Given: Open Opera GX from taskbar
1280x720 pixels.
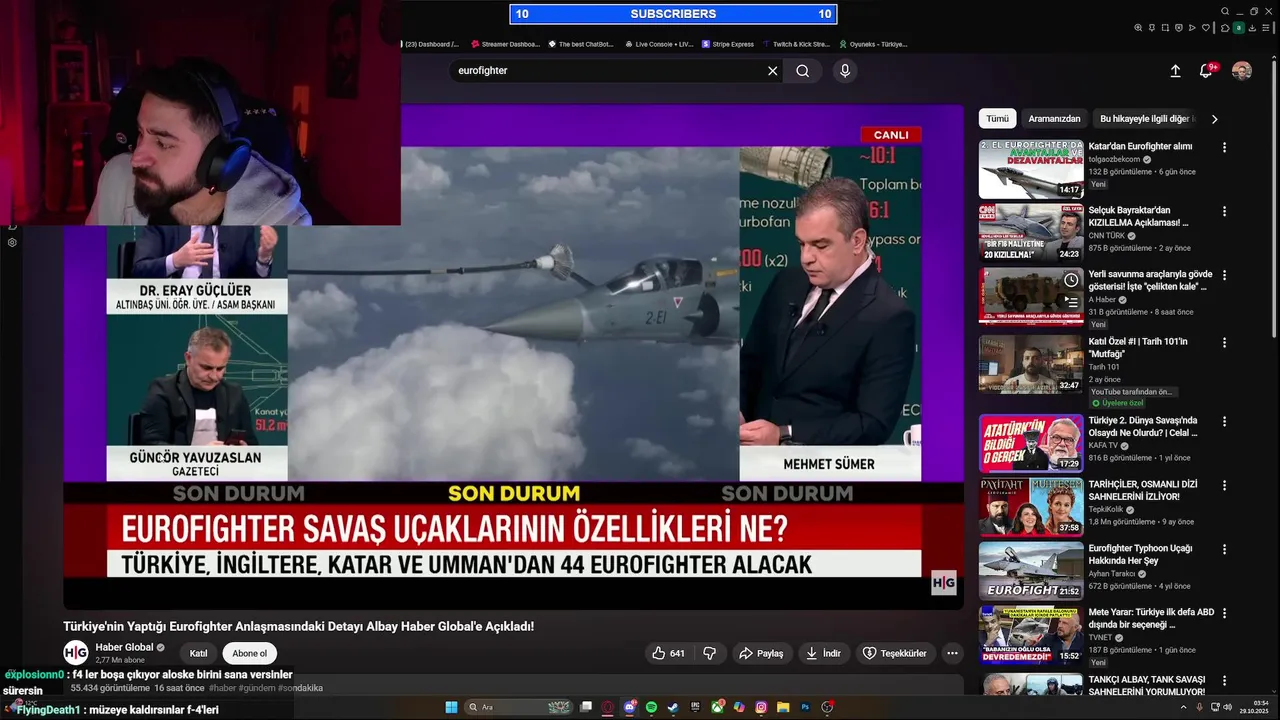Looking at the screenshot, I should 608,707.
